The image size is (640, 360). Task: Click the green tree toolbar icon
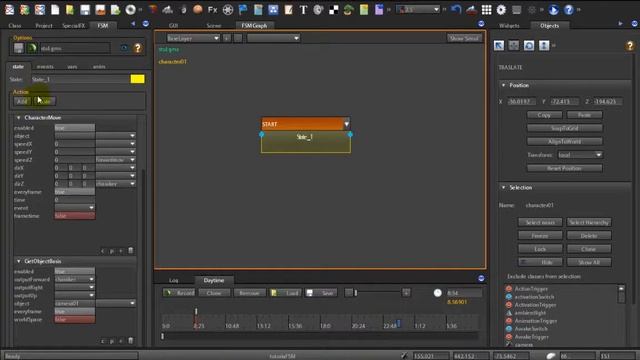348,9
